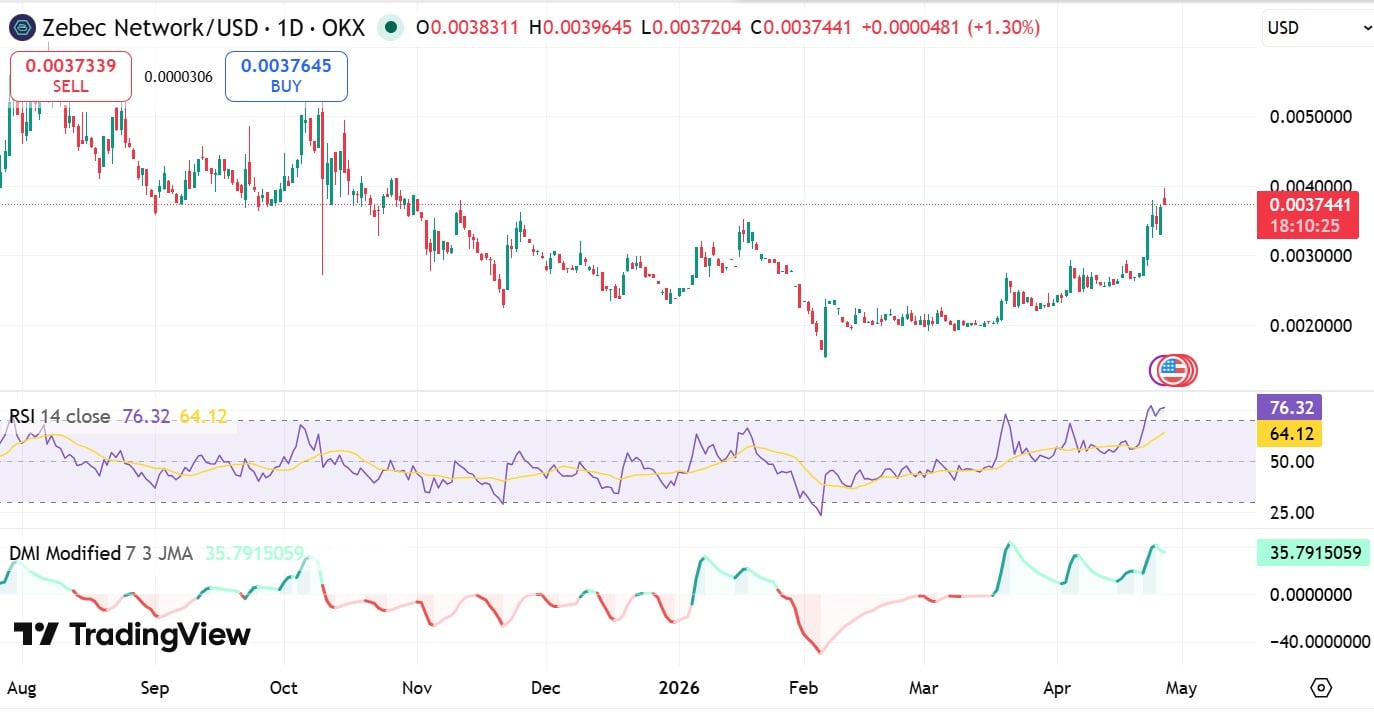The width and height of the screenshot is (1374, 715).
Task: Click the SELL button showing 0.0037339
Action: coord(70,75)
